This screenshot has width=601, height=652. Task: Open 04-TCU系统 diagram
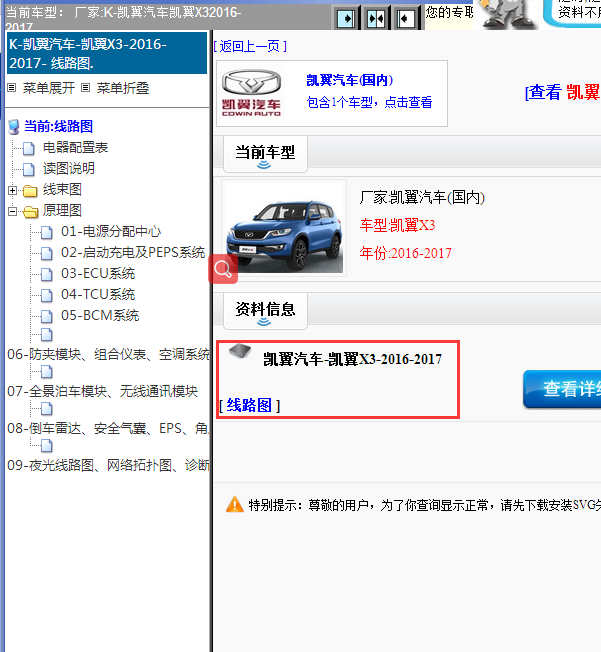98,294
